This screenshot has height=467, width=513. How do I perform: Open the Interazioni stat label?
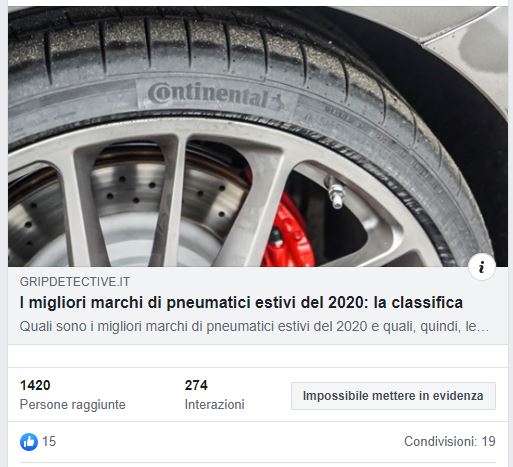(x=214, y=404)
